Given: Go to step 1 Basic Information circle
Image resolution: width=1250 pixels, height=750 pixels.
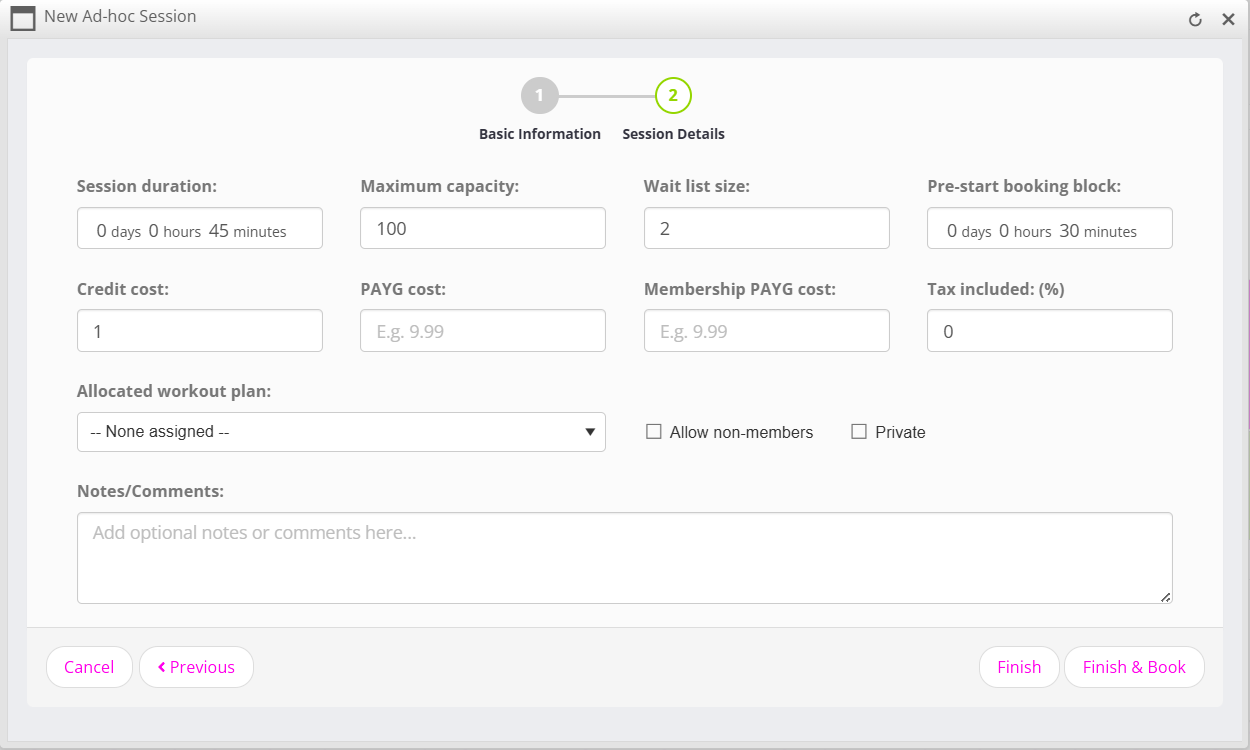Looking at the screenshot, I should [x=539, y=96].
